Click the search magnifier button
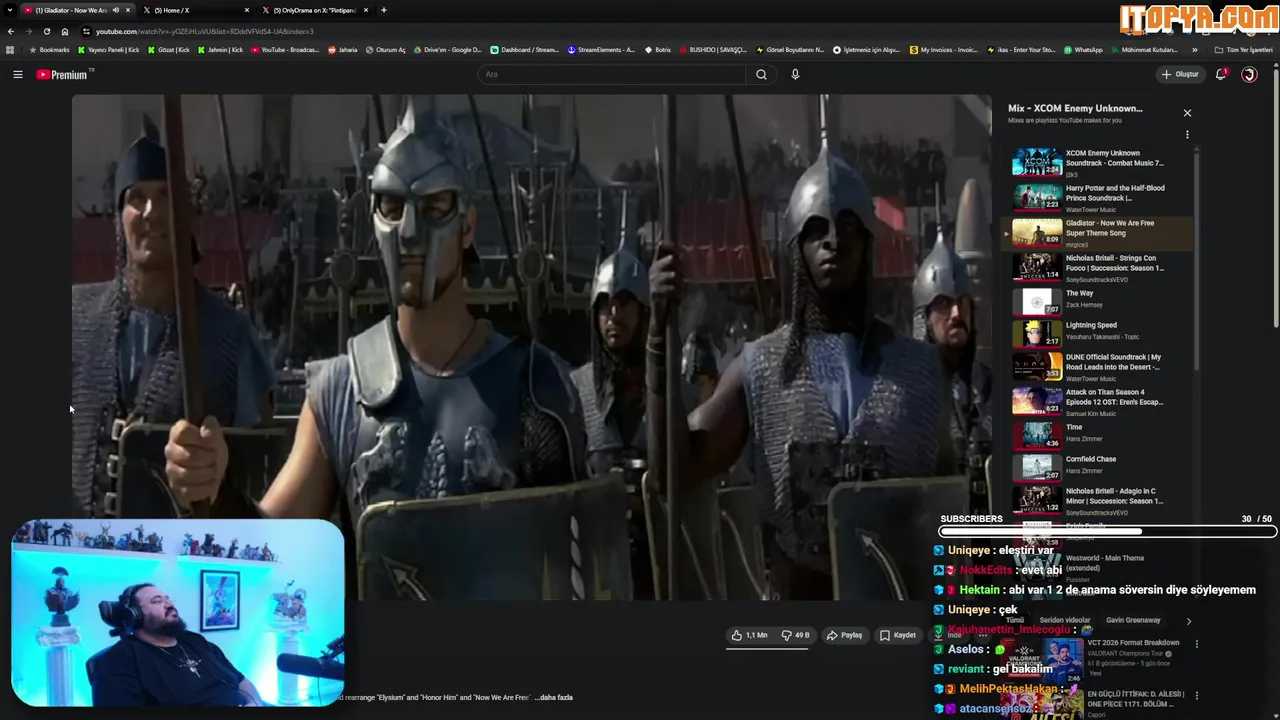Viewport: 1280px width, 720px height. (761, 74)
